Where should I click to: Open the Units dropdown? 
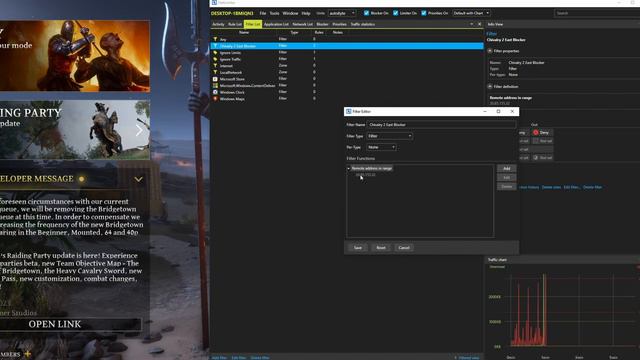342,13
